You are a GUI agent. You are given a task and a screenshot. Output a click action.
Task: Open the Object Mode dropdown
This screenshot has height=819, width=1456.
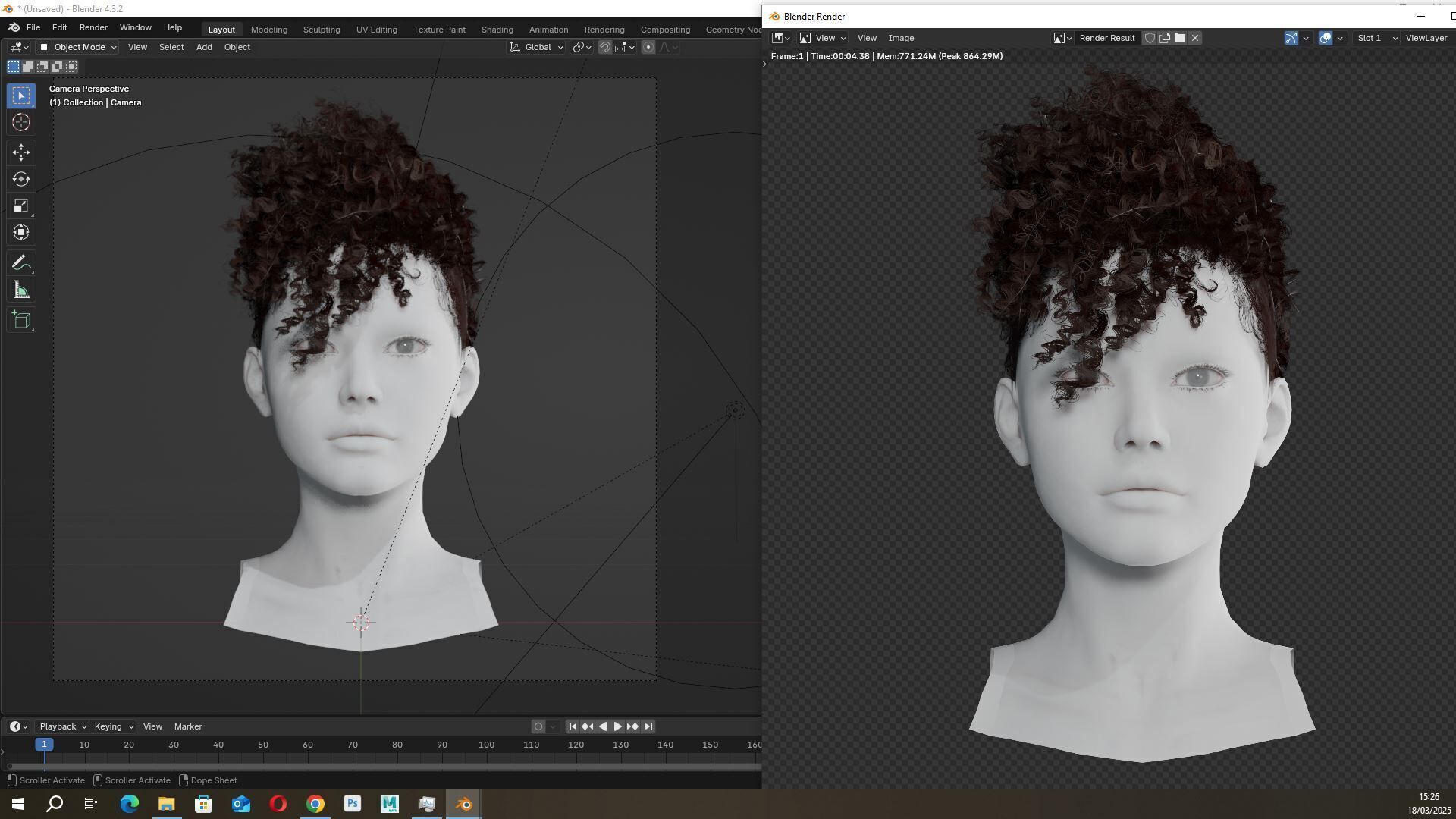77,47
